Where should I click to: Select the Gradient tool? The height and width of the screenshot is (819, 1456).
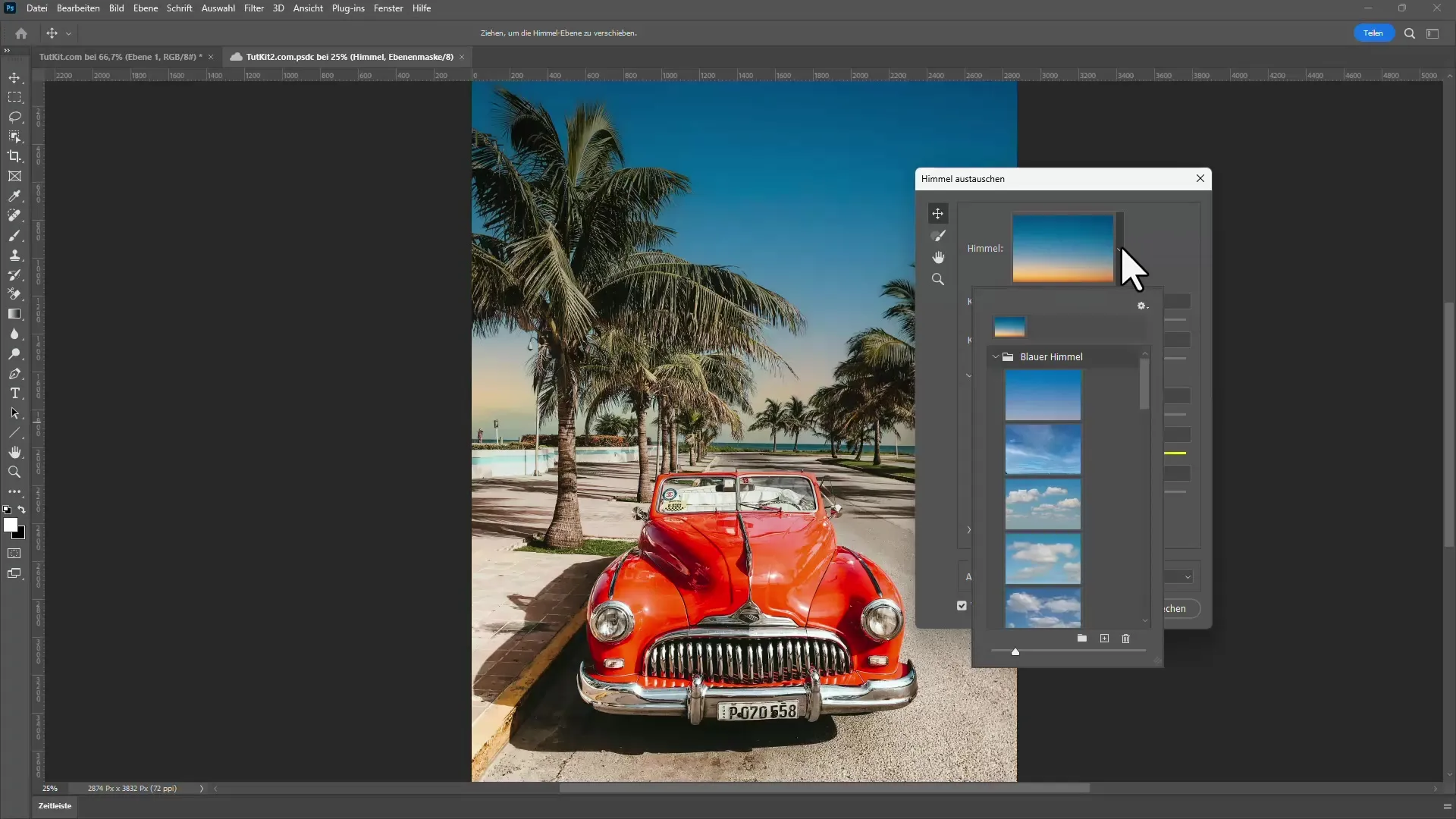click(x=14, y=315)
